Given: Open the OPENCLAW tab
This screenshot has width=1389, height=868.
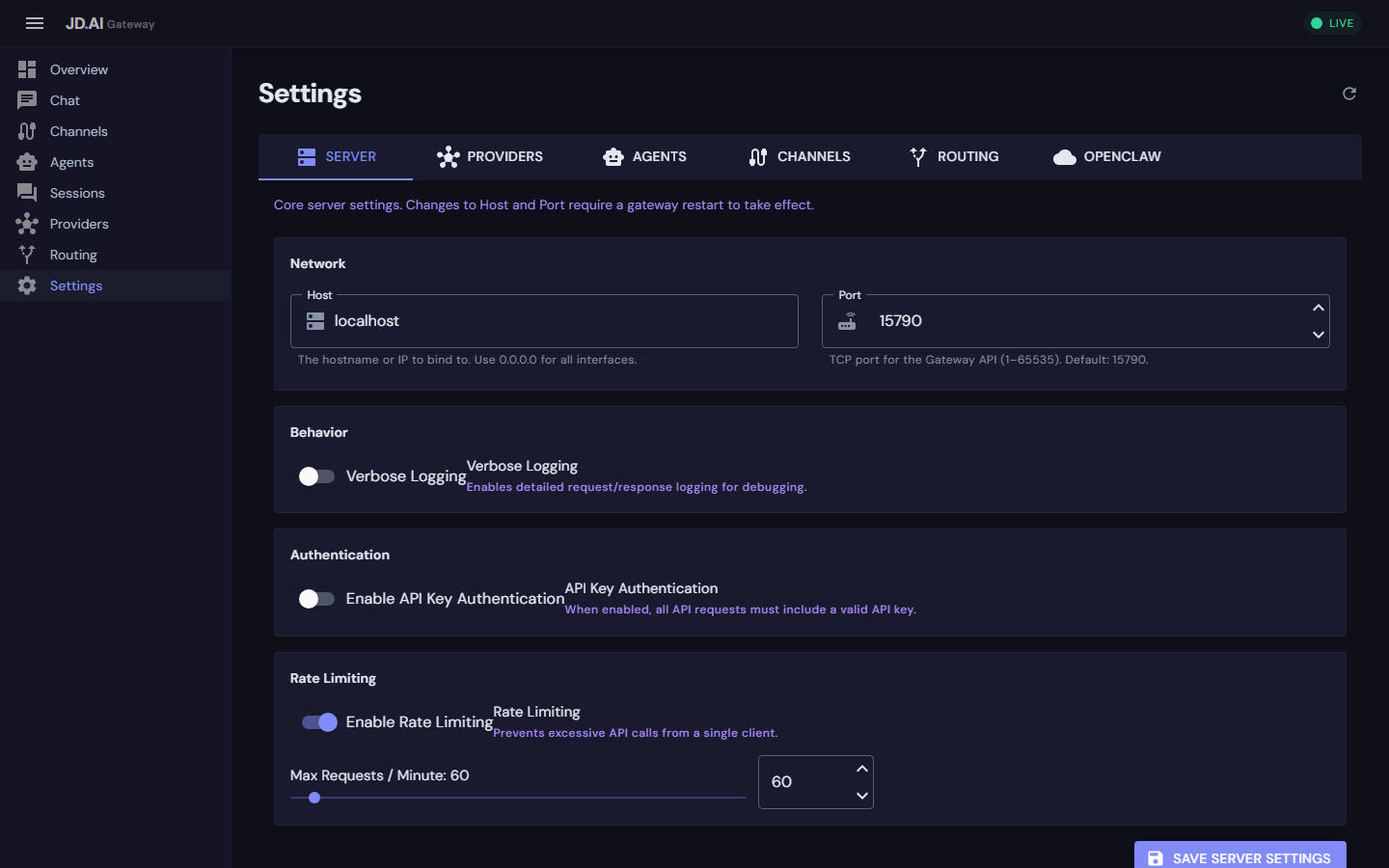Looking at the screenshot, I should coord(1106,156).
